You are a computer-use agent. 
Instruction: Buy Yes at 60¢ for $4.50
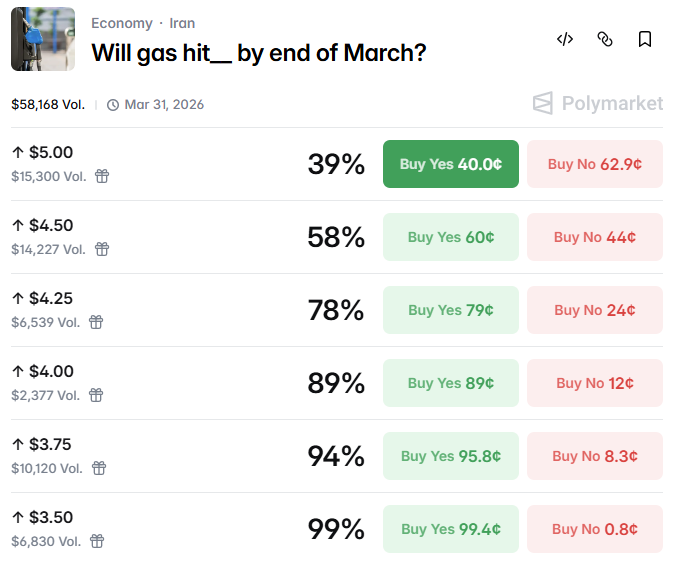[451, 237]
